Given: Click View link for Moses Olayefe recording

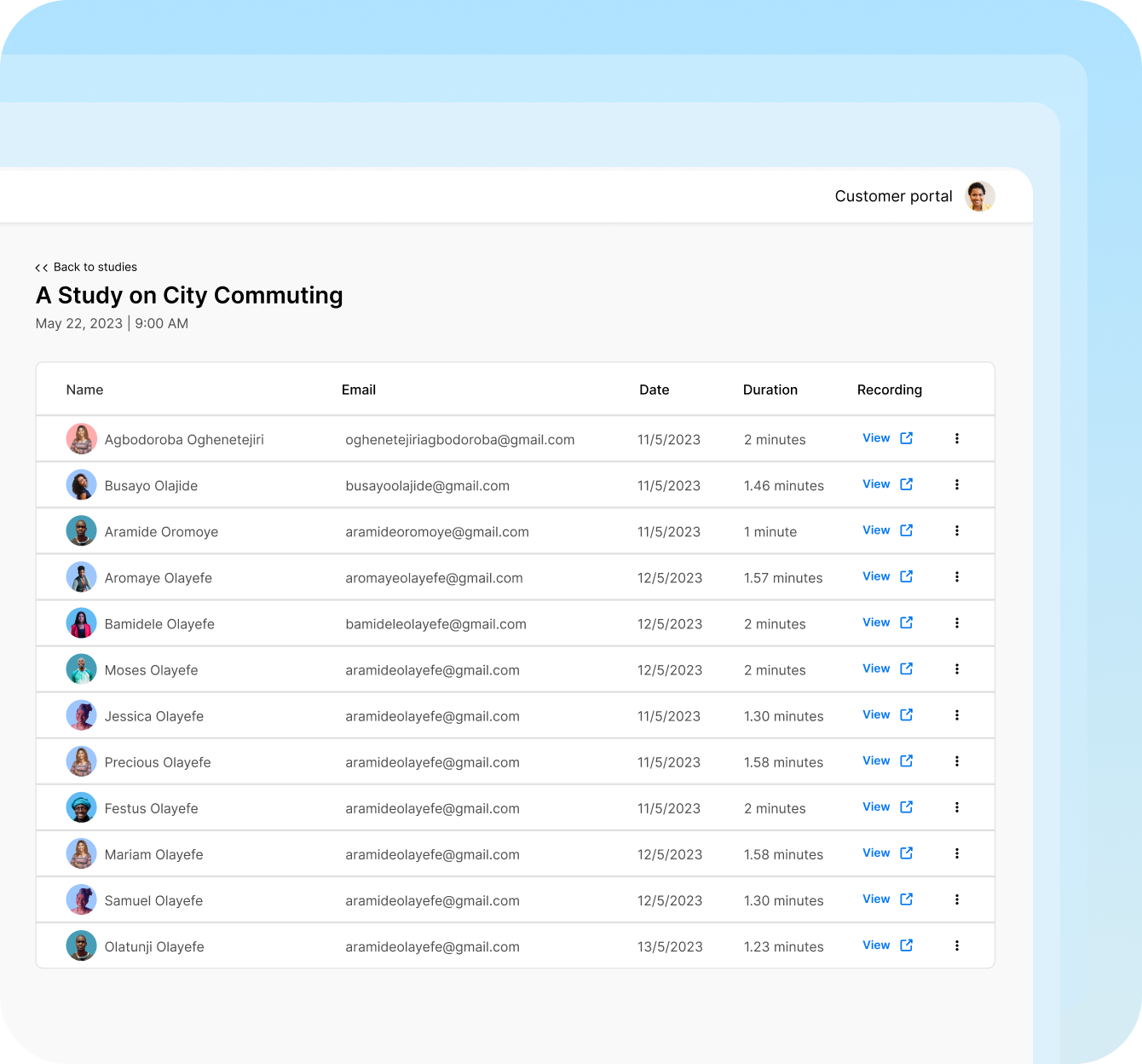Looking at the screenshot, I should pyautogui.click(x=876, y=668).
